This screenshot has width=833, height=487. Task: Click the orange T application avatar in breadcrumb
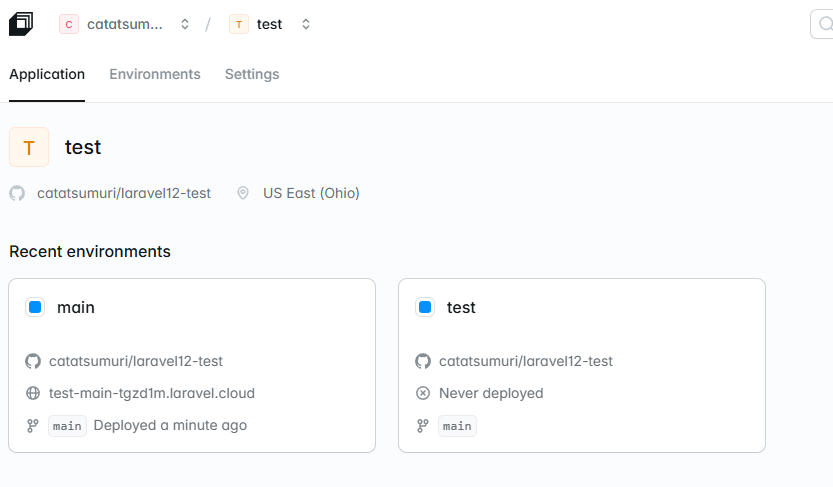tap(239, 24)
